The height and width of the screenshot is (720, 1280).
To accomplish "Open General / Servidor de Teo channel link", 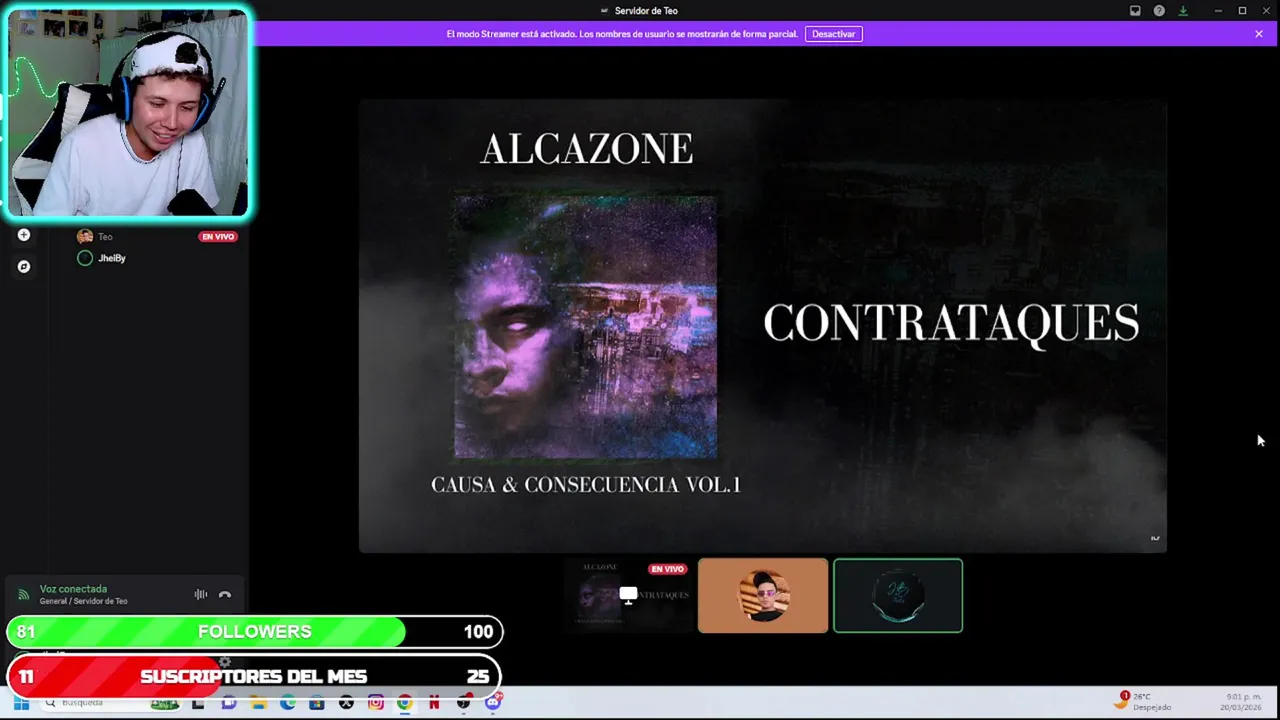I will pyautogui.click(x=83, y=601).
